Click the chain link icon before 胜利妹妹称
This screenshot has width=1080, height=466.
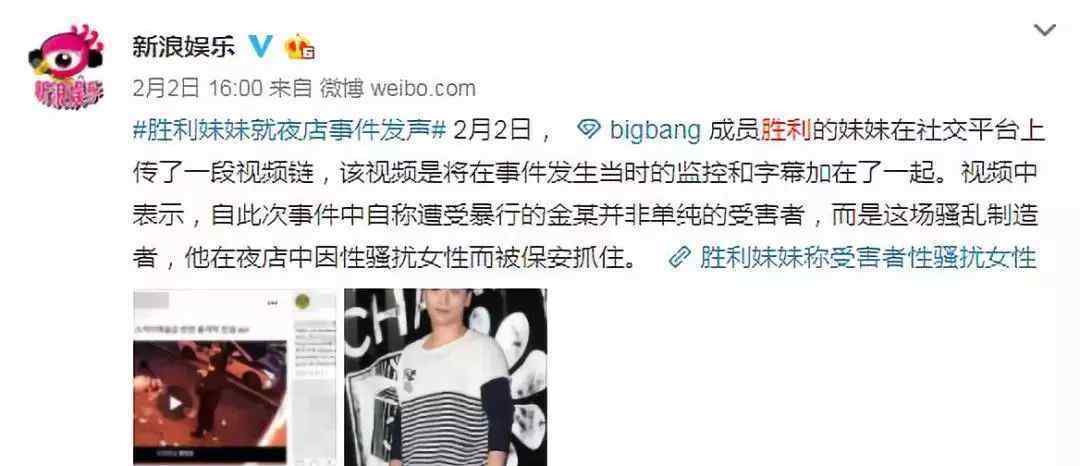[x=681, y=258]
